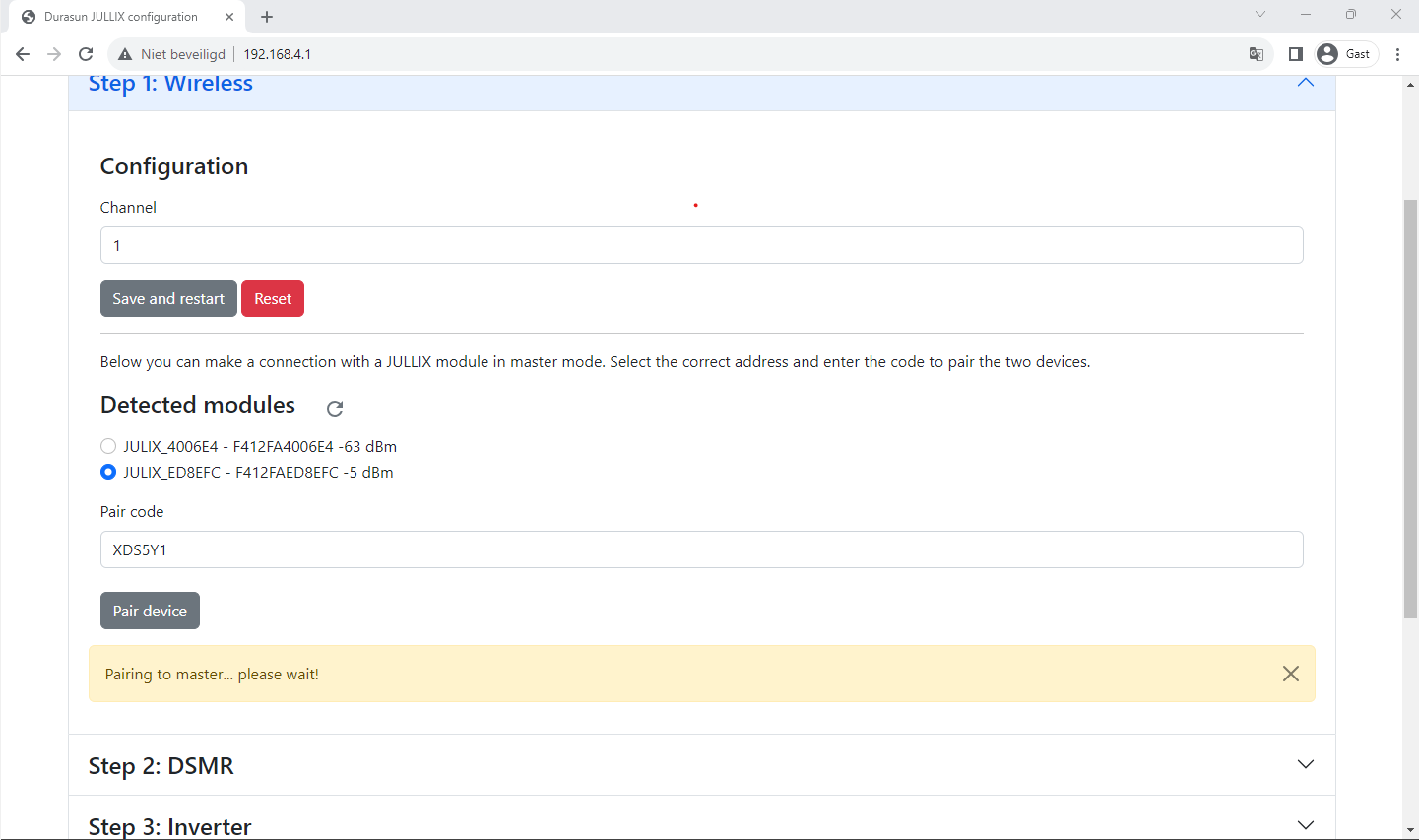
Task: Click the page vertical scrollbar thumb
Action: click(x=1410, y=409)
